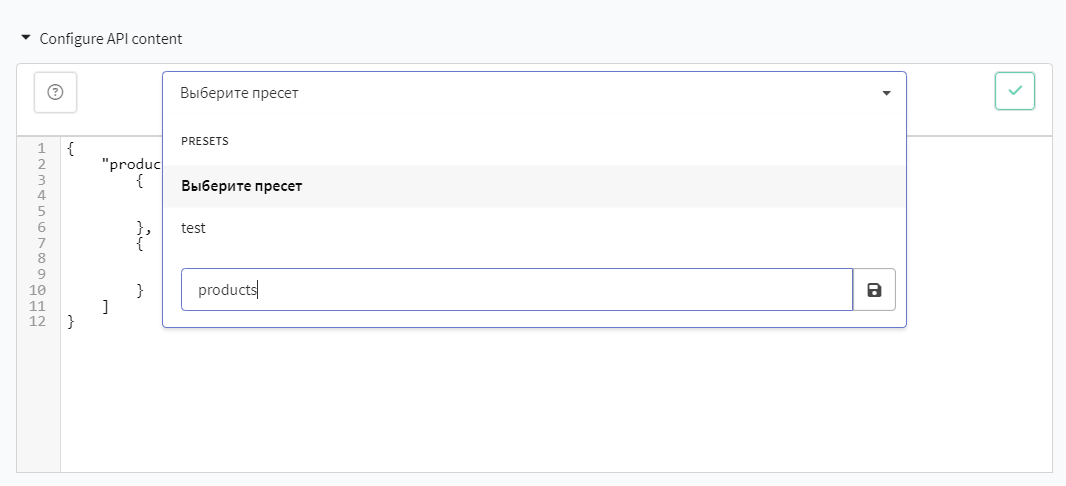
Task: Click line number 6 in gutter
Action: (41, 227)
